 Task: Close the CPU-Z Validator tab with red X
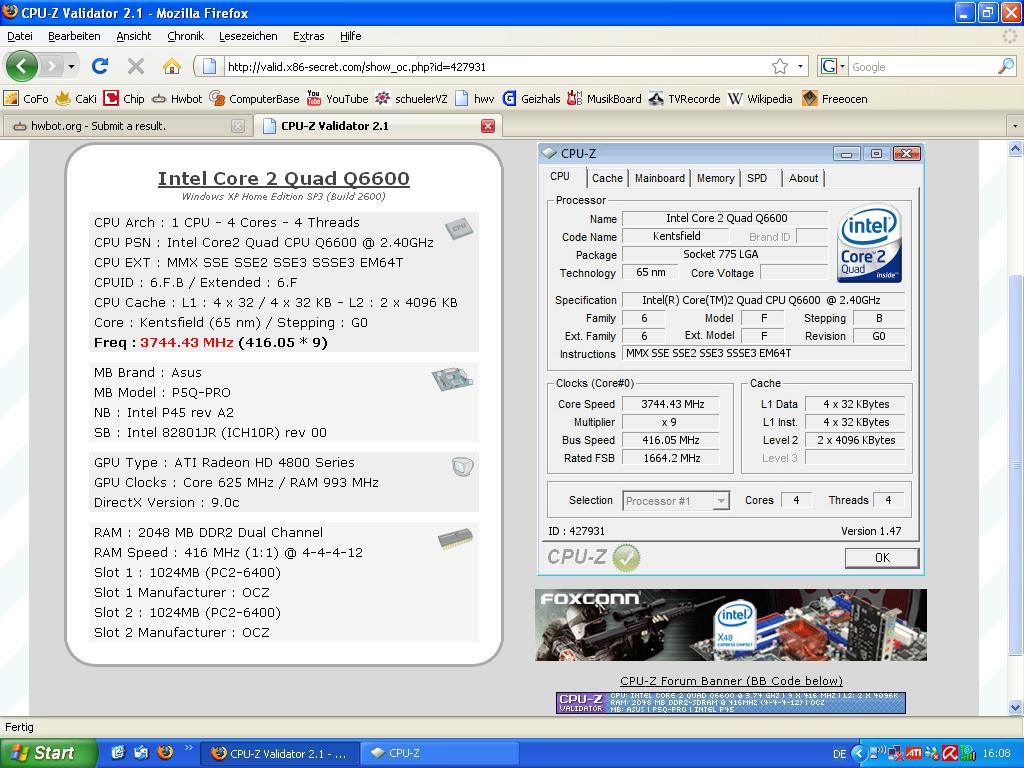click(x=488, y=126)
